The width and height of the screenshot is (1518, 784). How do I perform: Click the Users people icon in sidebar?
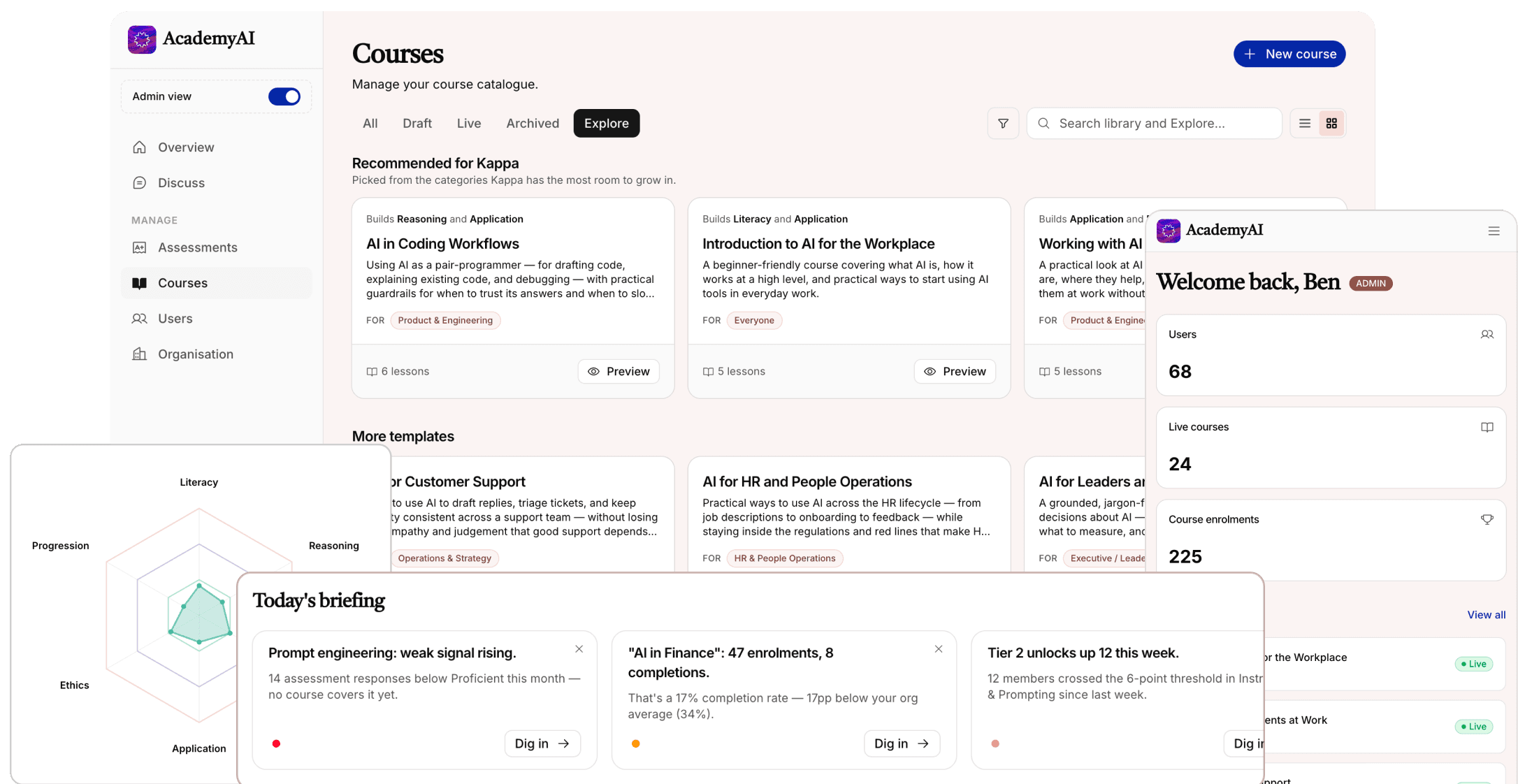pos(140,319)
